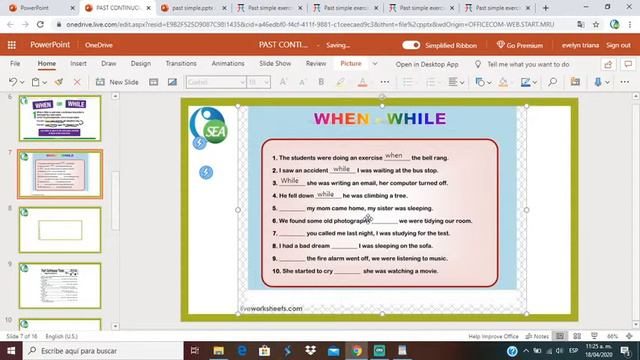640x360 pixels.
Task: Open the Comments icon at top right of ribbon
Action: pos(628,64)
